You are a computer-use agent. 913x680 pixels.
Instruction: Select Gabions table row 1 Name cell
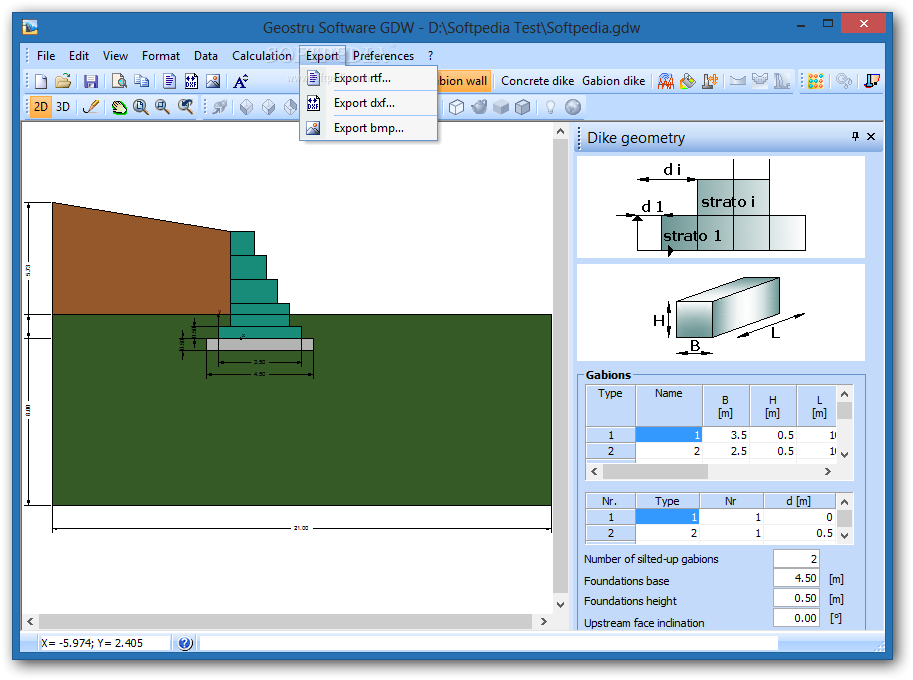click(668, 435)
